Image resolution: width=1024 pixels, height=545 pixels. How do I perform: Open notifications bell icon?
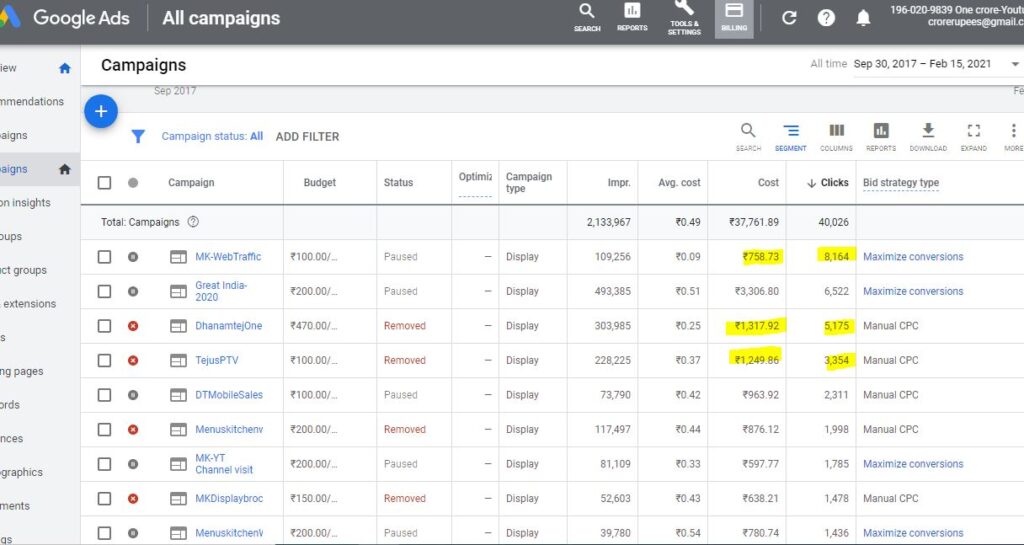point(863,18)
